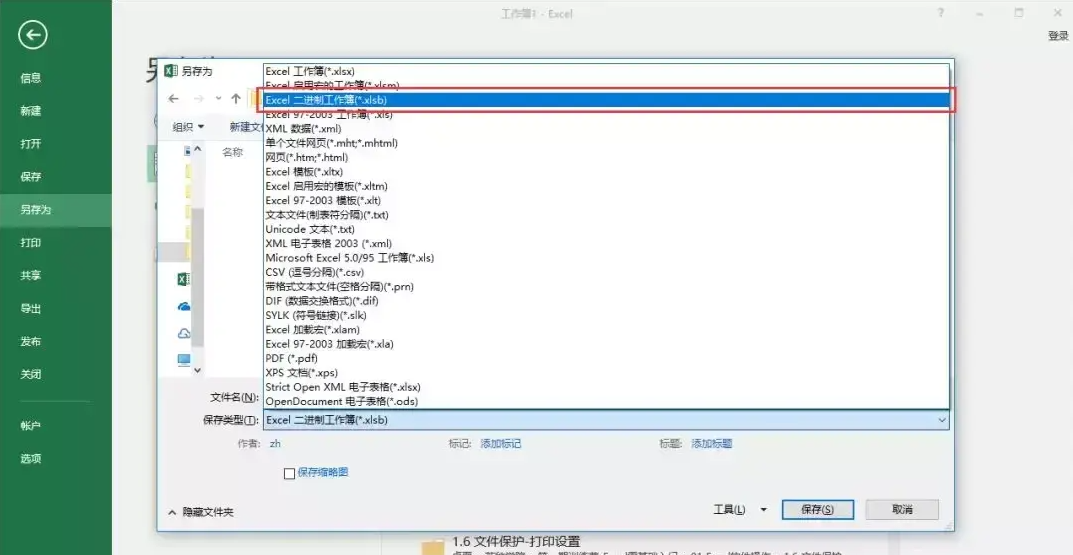Click 添加标记 add tag link
1073x555 pixels.
pos(501,444)
